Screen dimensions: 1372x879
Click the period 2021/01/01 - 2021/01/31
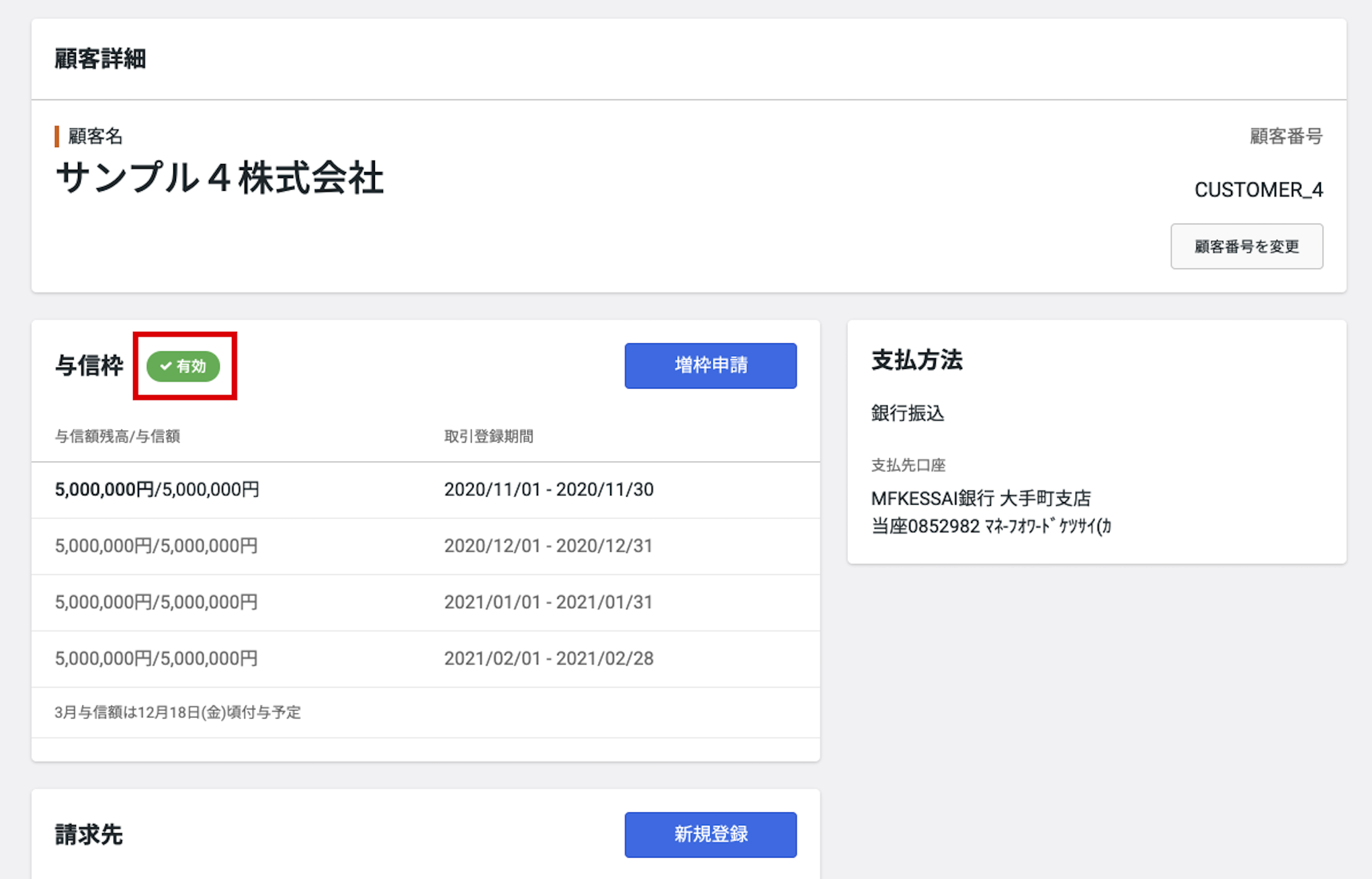548,602
